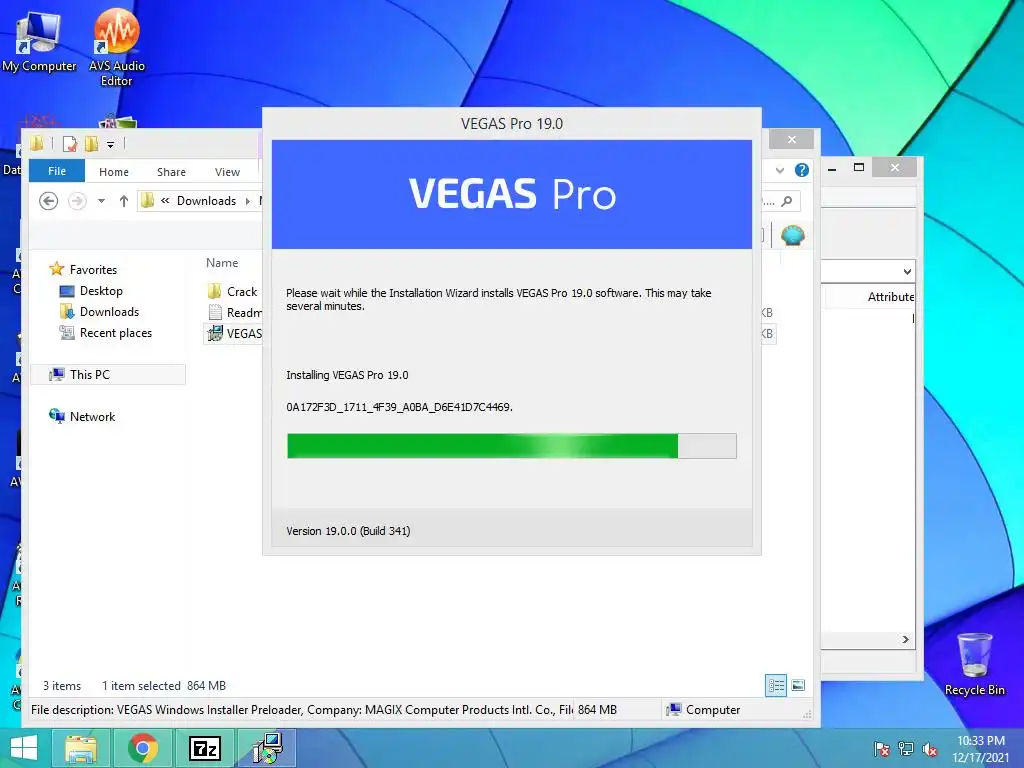1024x768 pixels.
Task: Click the Explorer Forward arrow
Action: point(77,201)
